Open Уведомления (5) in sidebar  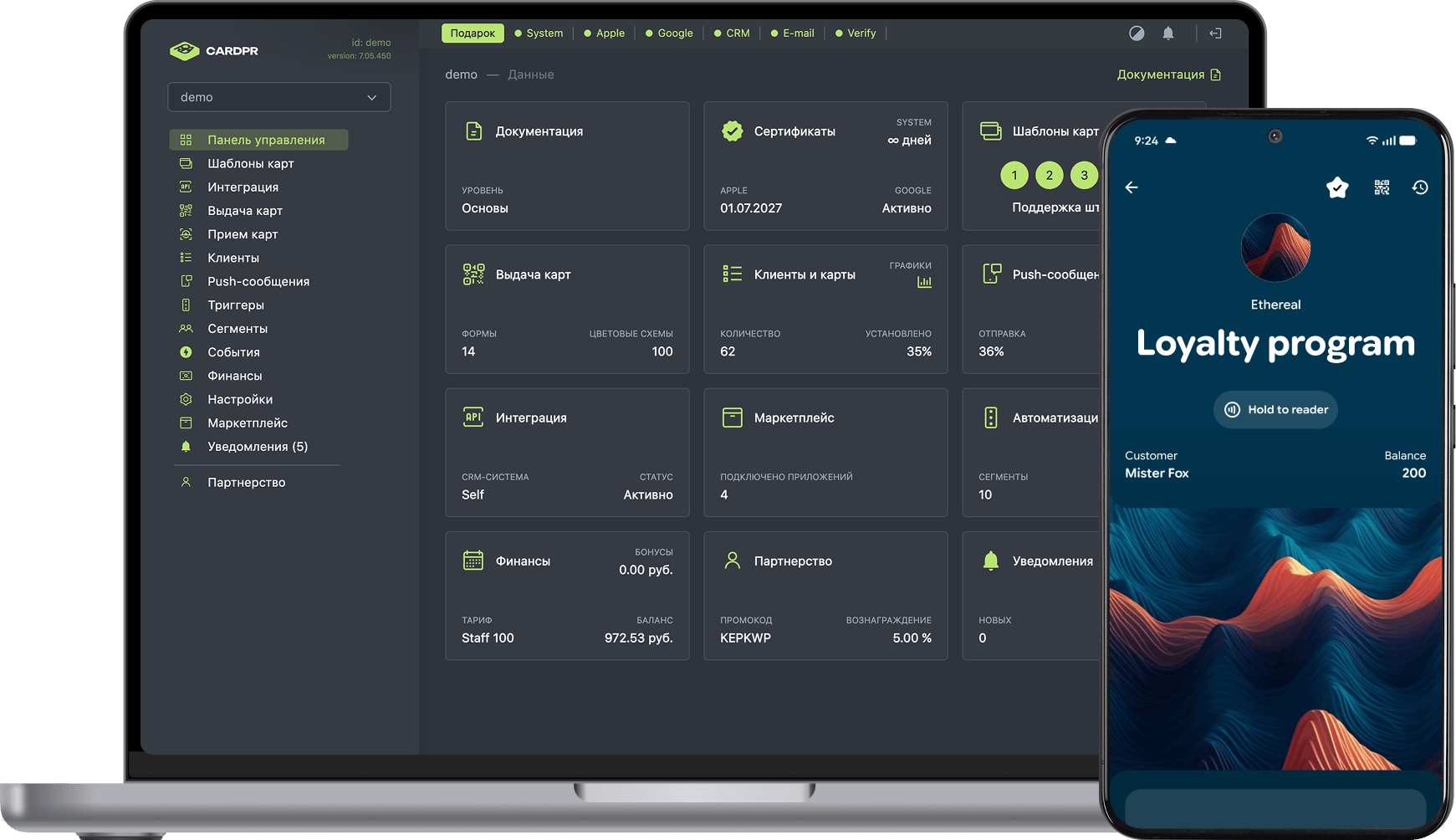coord(257,447)
